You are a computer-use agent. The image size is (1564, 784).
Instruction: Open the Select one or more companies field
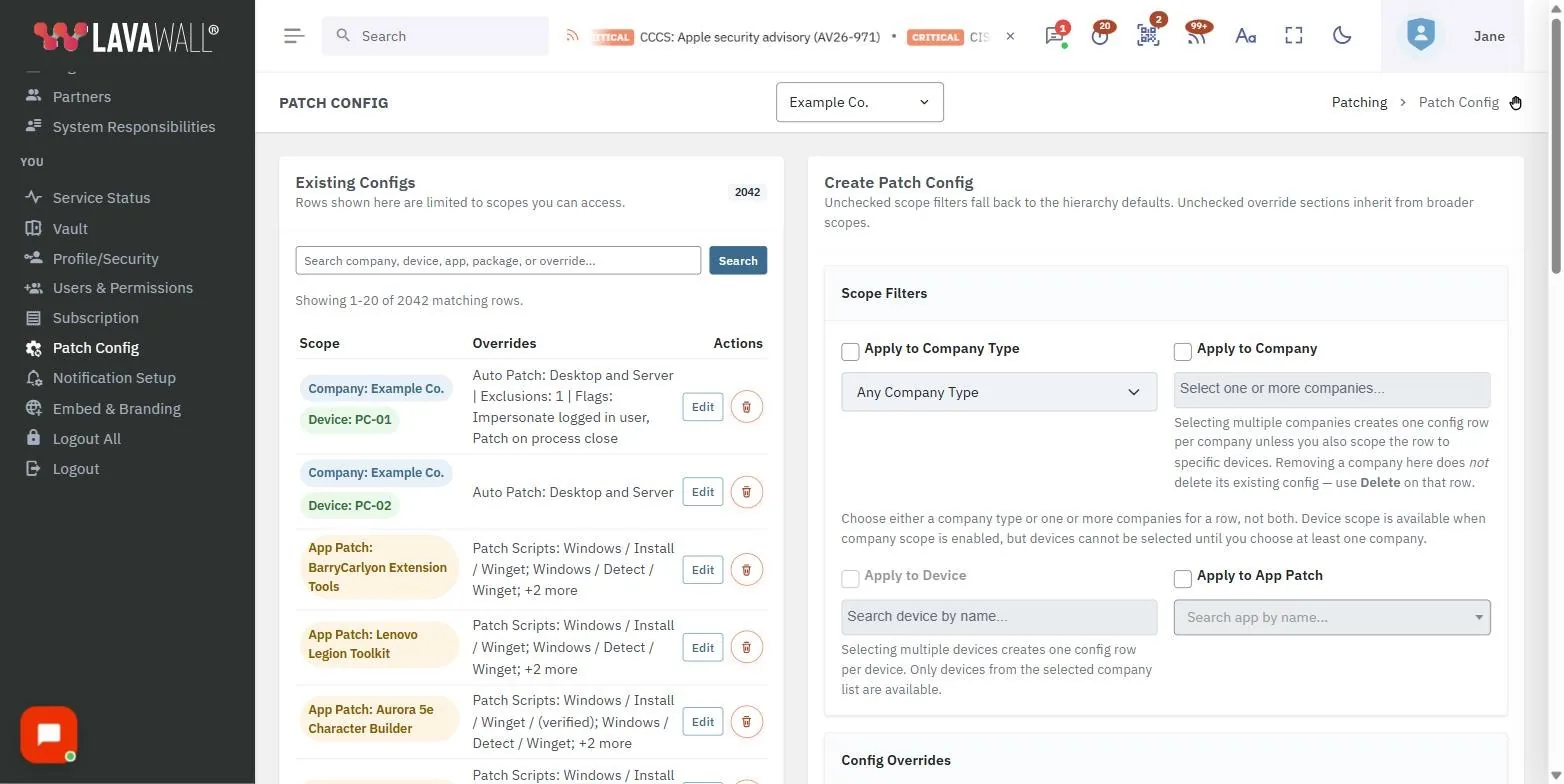coord(1332,389)
